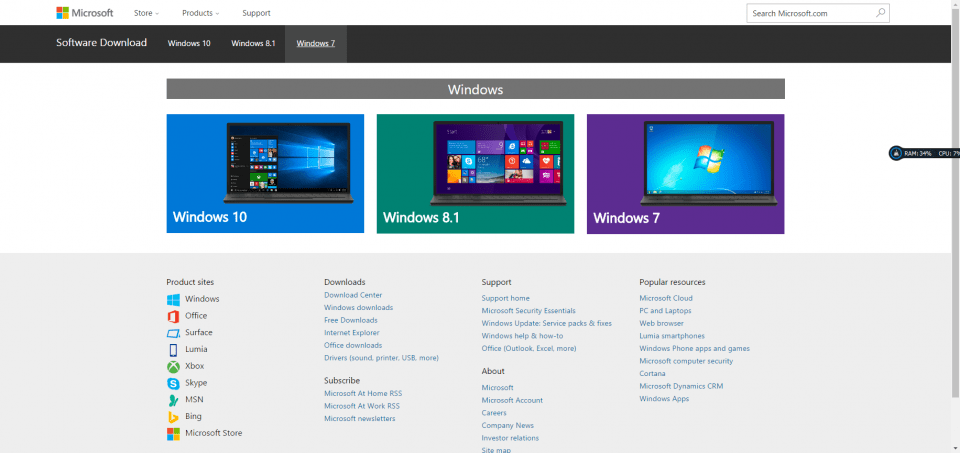This screenshot has height=453, width=960.
Task: Open Microsoft At Work RSS
Action: point(362,406)
